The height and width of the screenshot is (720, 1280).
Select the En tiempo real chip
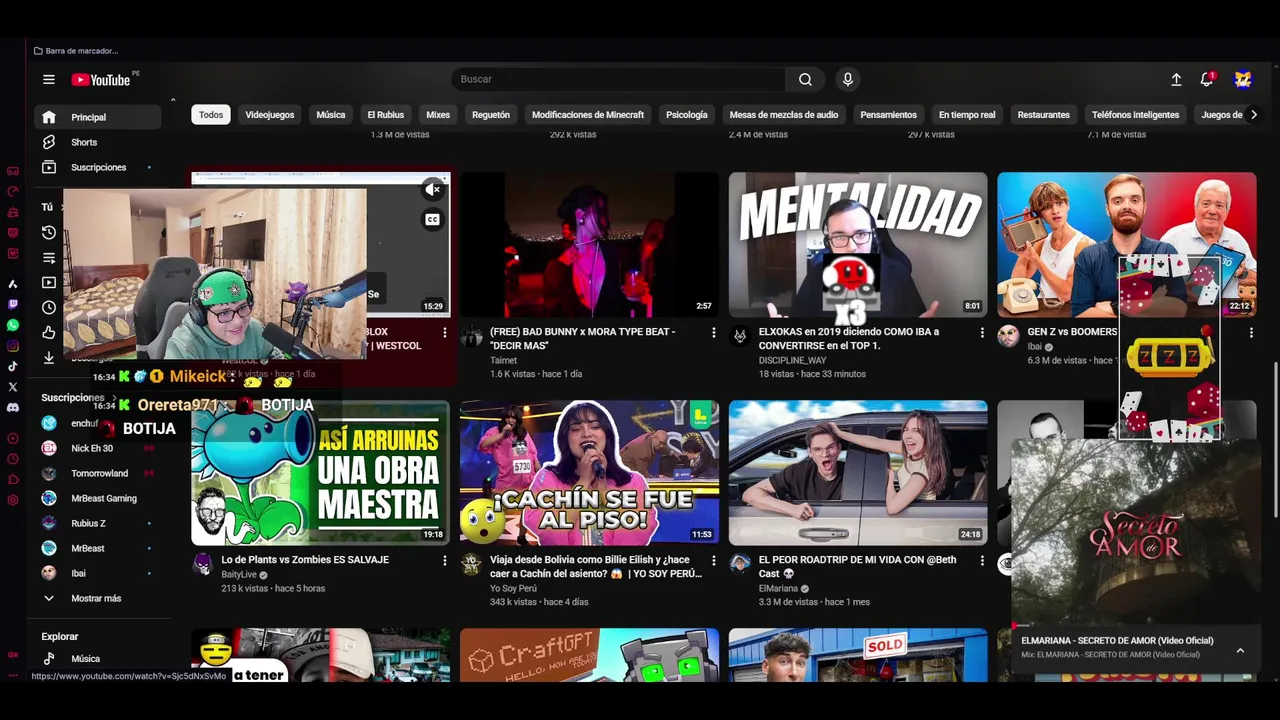[x=967, y=115]
